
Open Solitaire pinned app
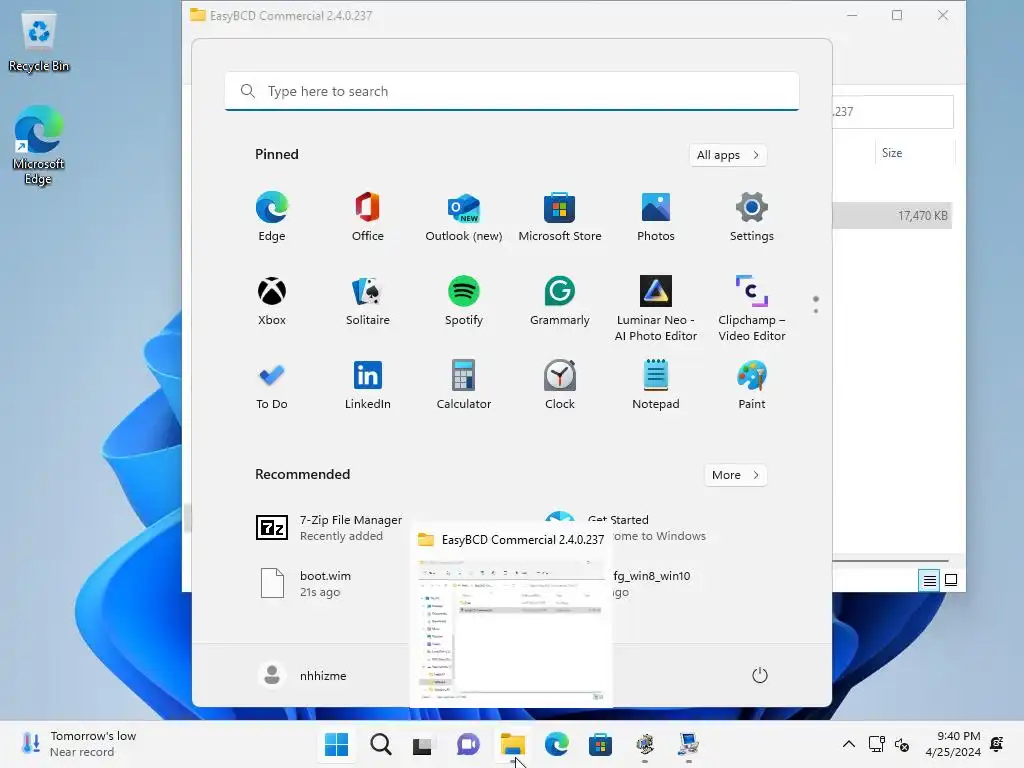click(x=368, y=300)
